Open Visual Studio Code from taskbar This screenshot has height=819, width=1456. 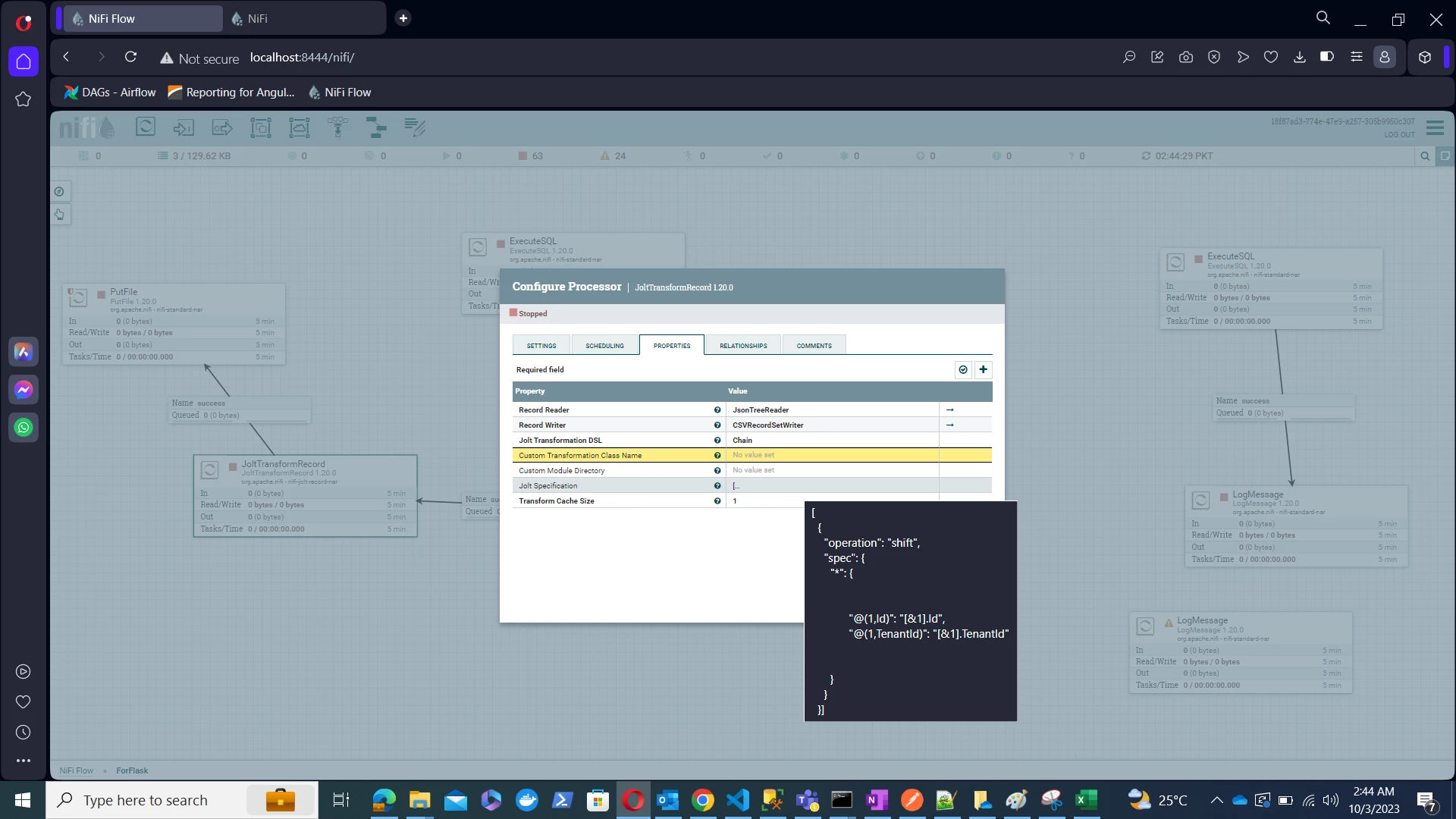tap(738, 800)
